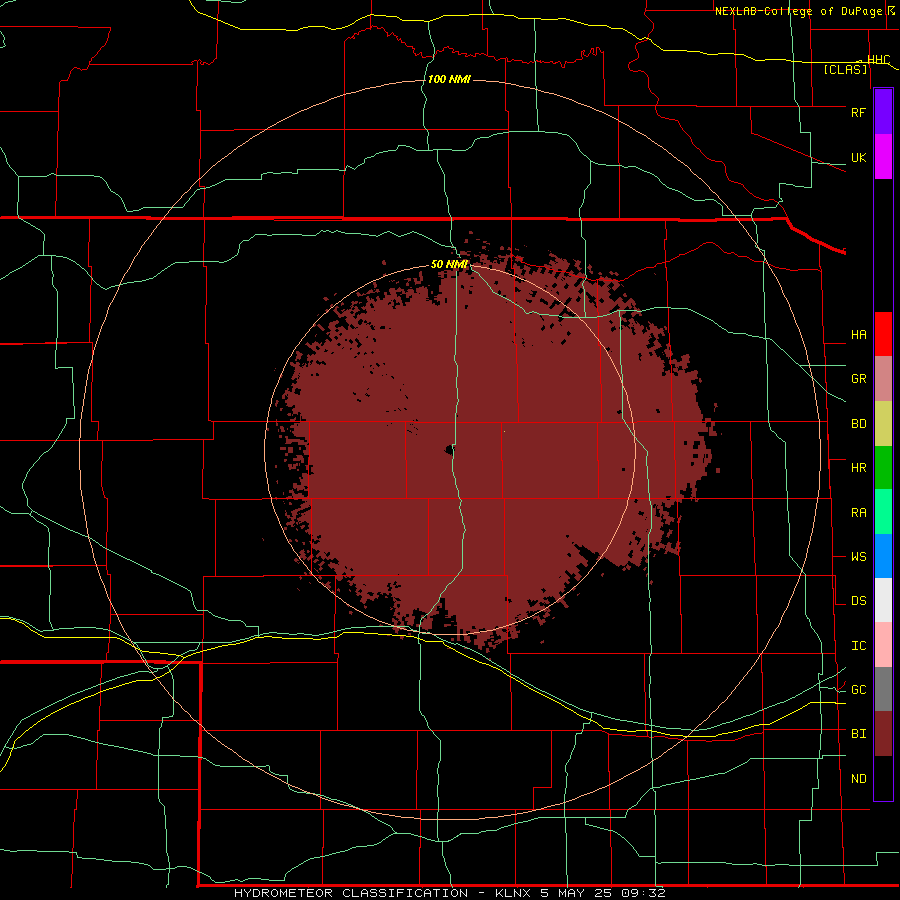Select the BI legend label

(x=858, y=734)
